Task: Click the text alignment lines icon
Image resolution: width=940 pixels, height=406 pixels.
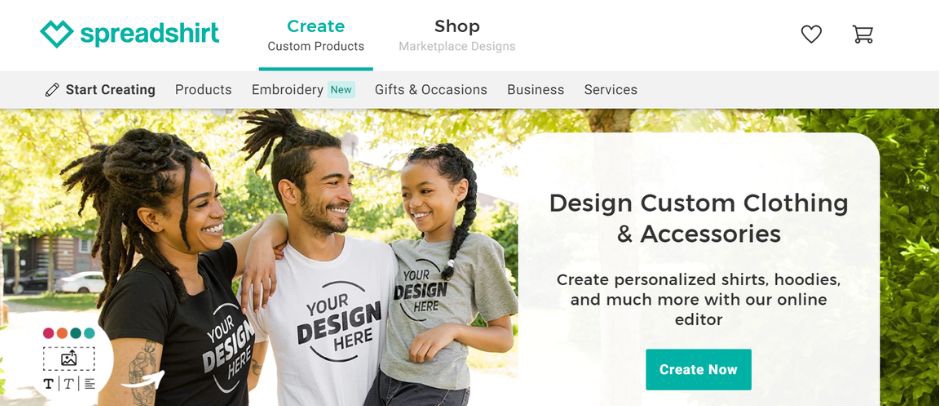Action: (89, 384)
